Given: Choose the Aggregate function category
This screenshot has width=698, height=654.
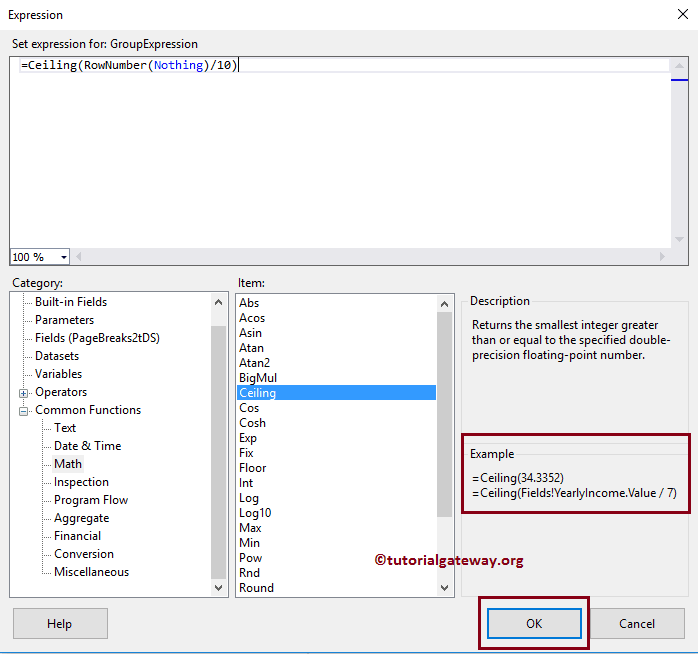Looking at the screenshot, I should [81, 518].
